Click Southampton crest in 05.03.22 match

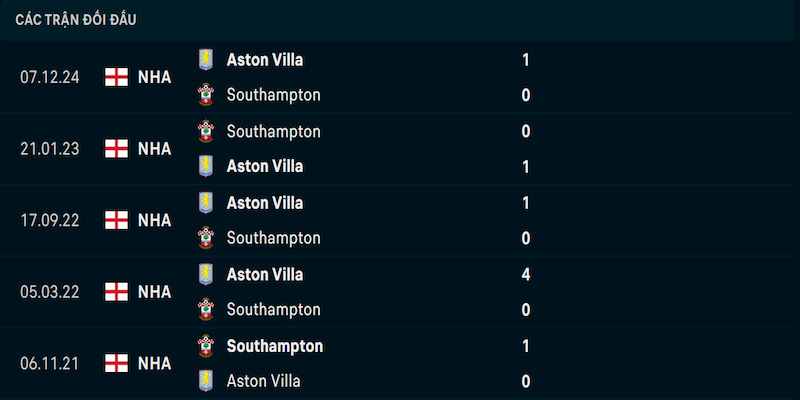(x=206, y=309)
